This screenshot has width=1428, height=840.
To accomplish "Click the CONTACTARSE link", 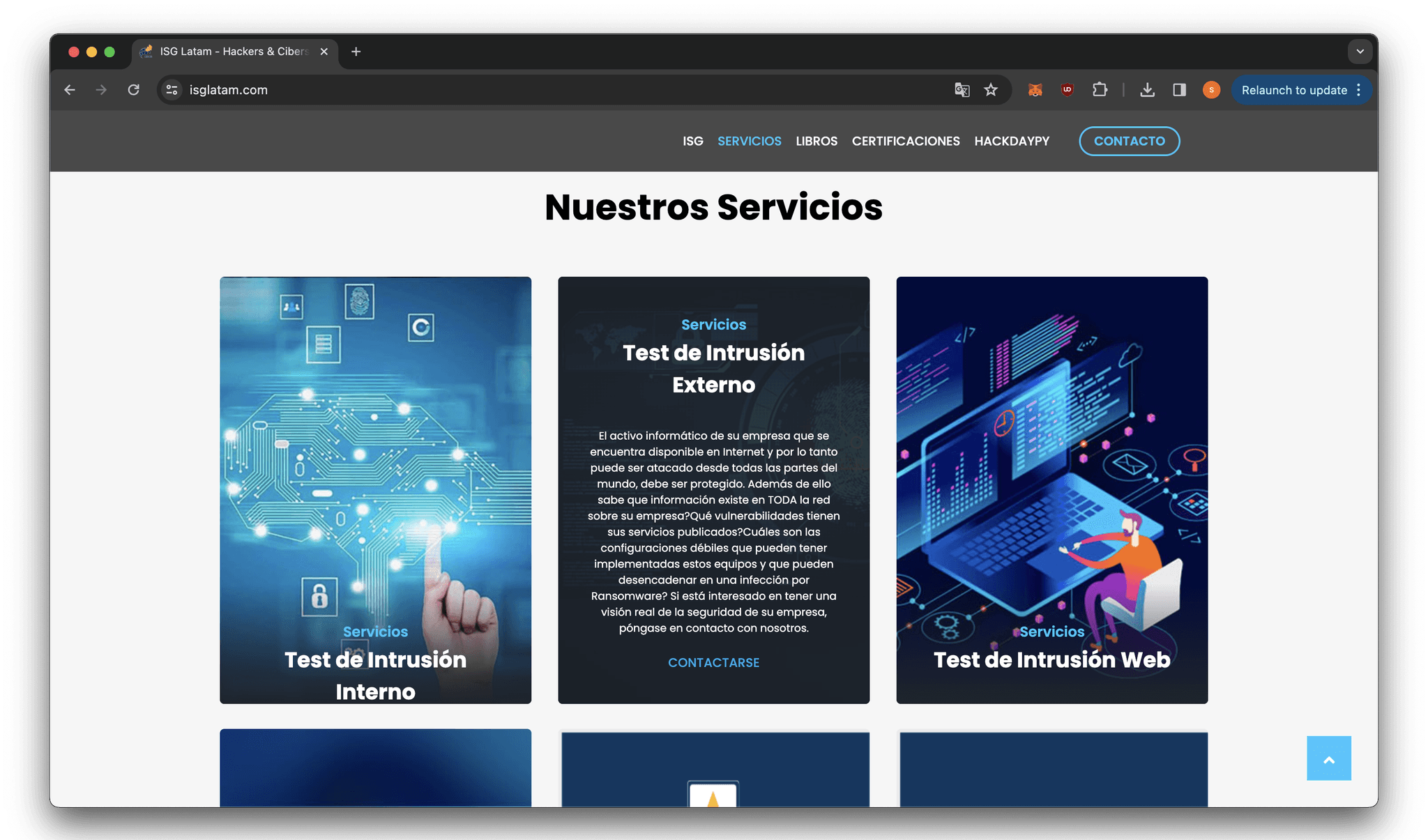I will click(713, 662).
